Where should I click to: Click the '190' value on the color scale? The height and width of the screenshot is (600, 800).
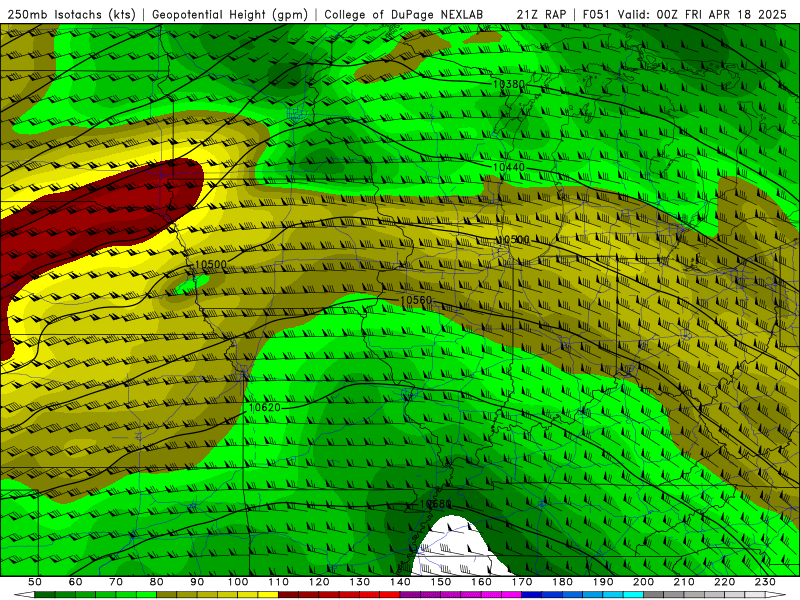603,582
